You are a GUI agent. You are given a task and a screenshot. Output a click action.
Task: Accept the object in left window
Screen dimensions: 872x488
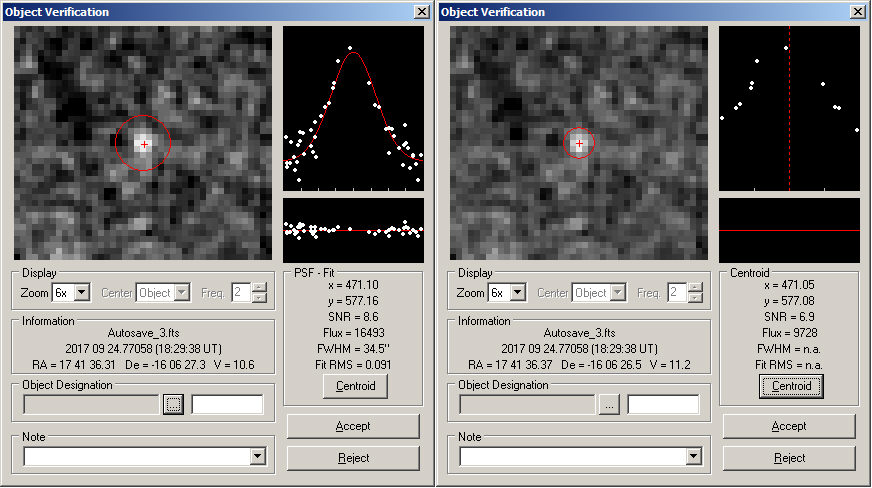click(353, 426)
